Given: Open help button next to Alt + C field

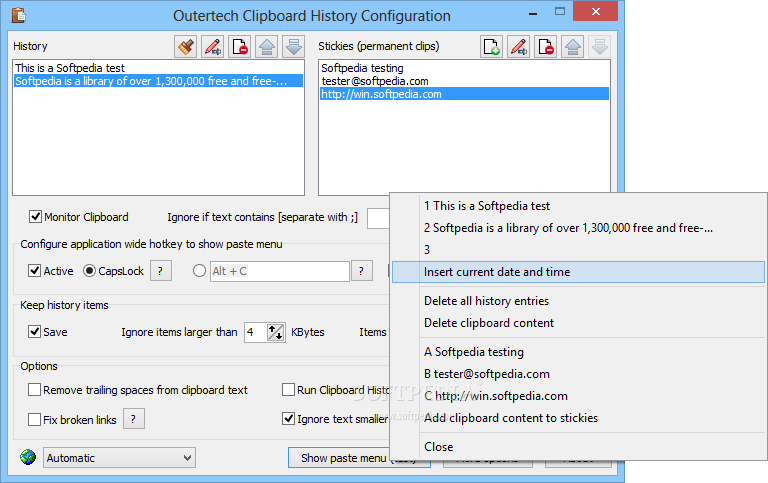Looking at the screenshot, I should tap(361, 270).
